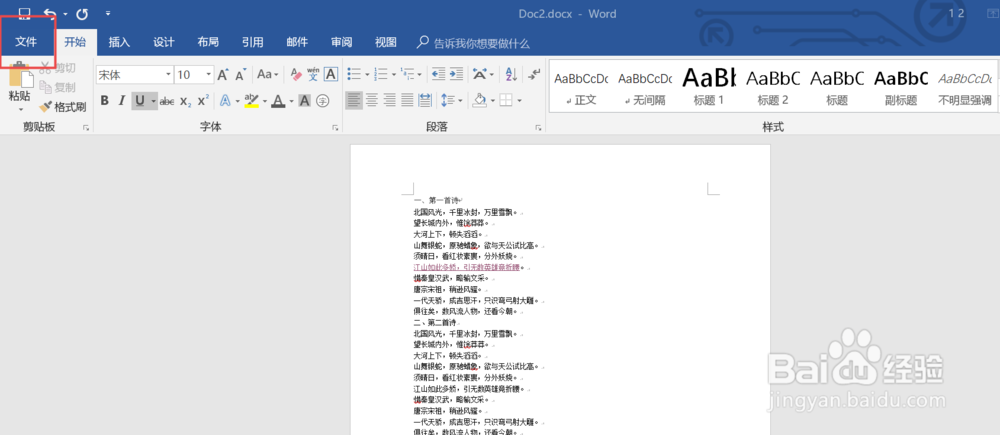Open the highlight color dropdown arrow

pyautogui.click(x=265, y=101)
